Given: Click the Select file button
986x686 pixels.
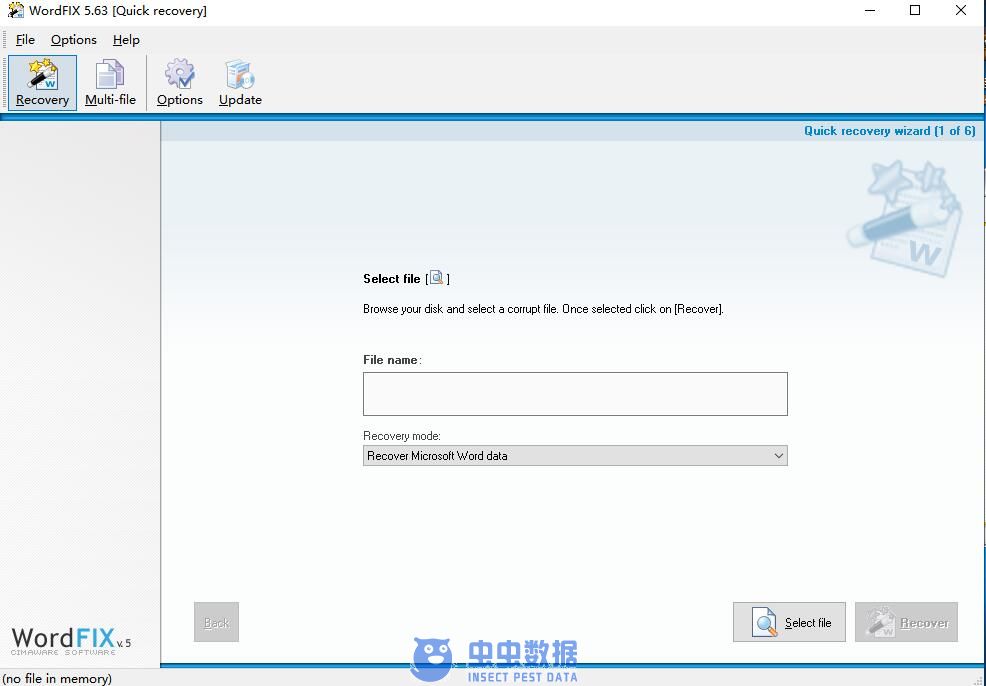Looking at the screenshot, I should 789,622.
